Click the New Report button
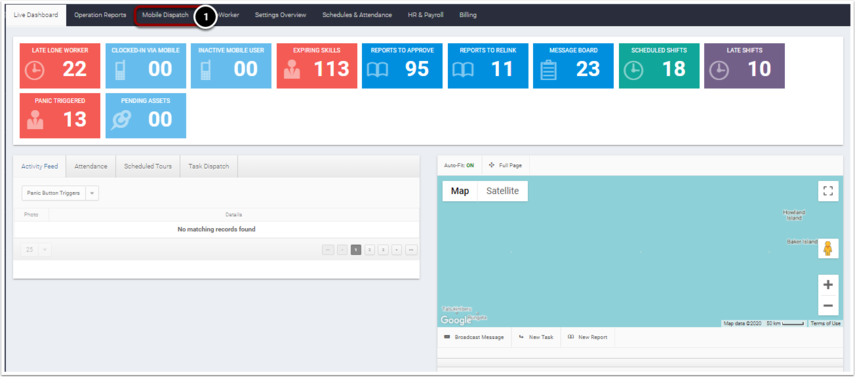This screenshot has width=855, height=377. coord(588,337)
